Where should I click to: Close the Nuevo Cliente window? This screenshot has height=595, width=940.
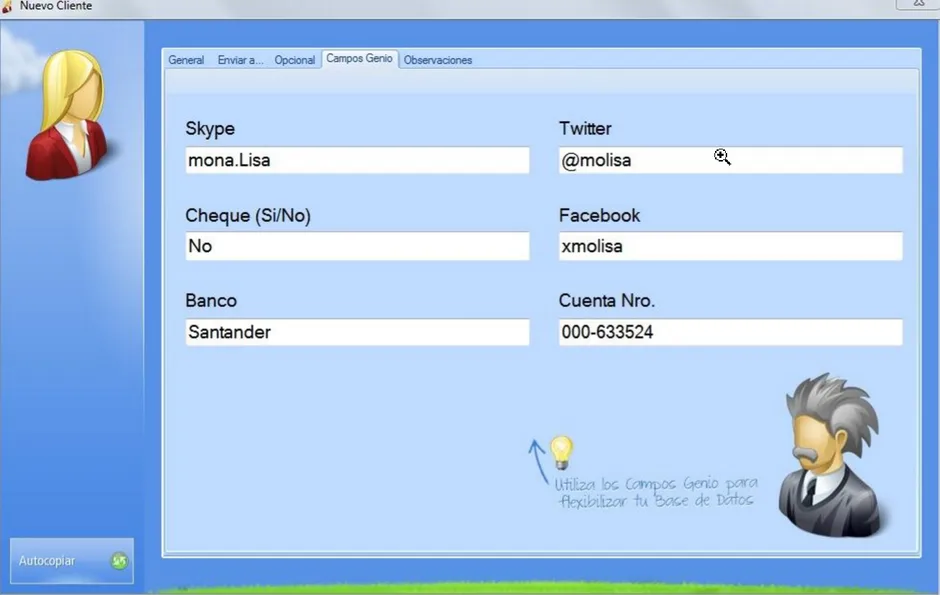pyautogui.click(x=918, y=4)
